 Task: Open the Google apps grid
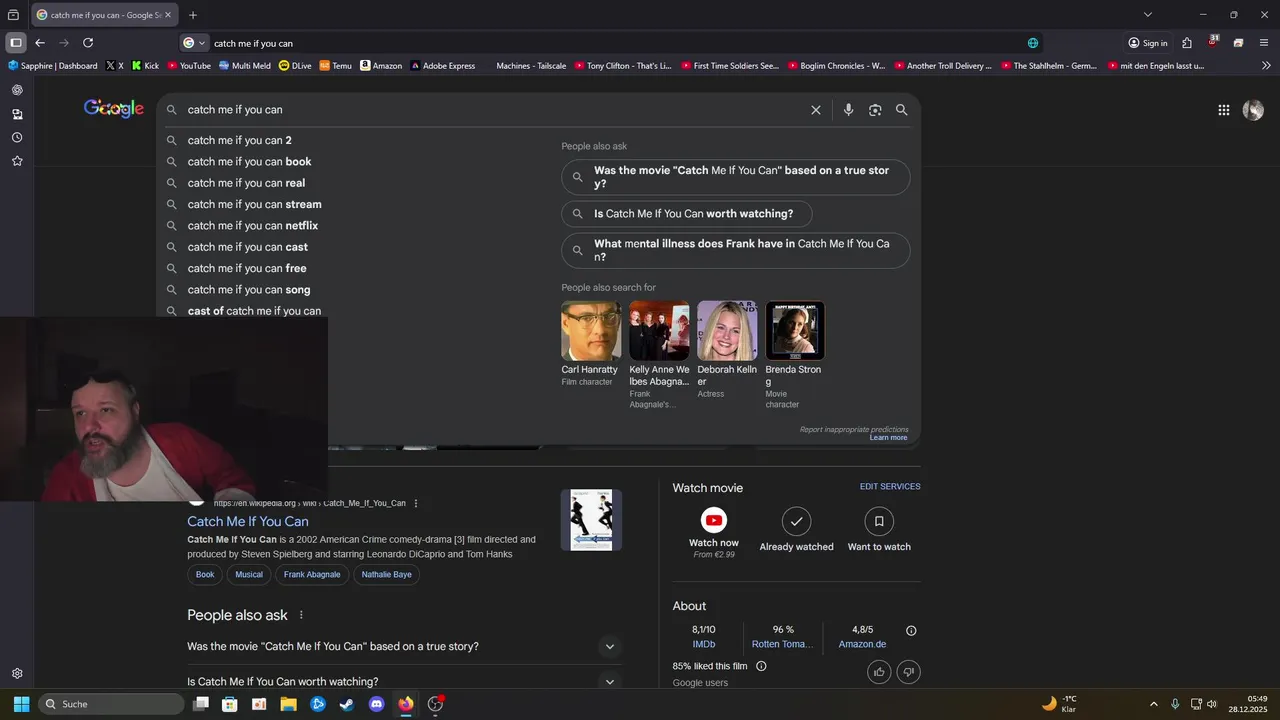pyautogui.click(x=1224, y=110)
